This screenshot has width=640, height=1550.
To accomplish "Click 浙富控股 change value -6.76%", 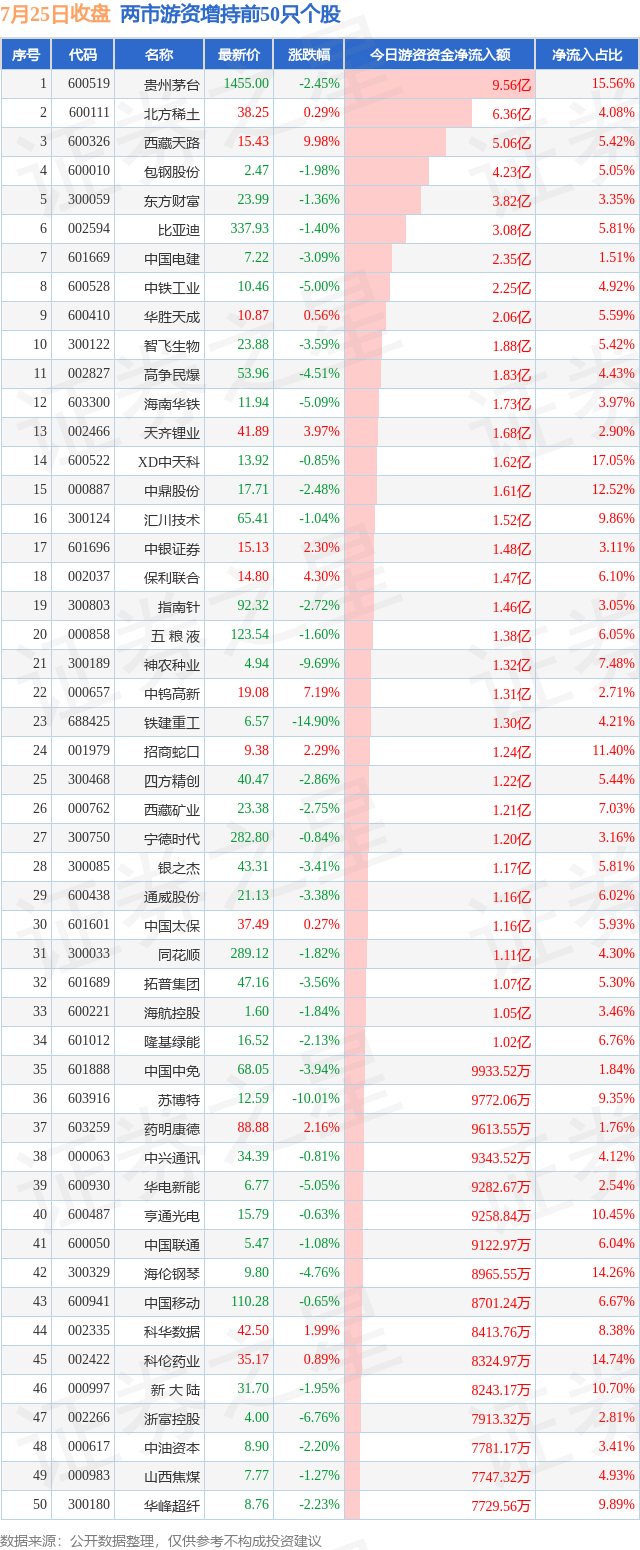I will (x=319, y=1418).
